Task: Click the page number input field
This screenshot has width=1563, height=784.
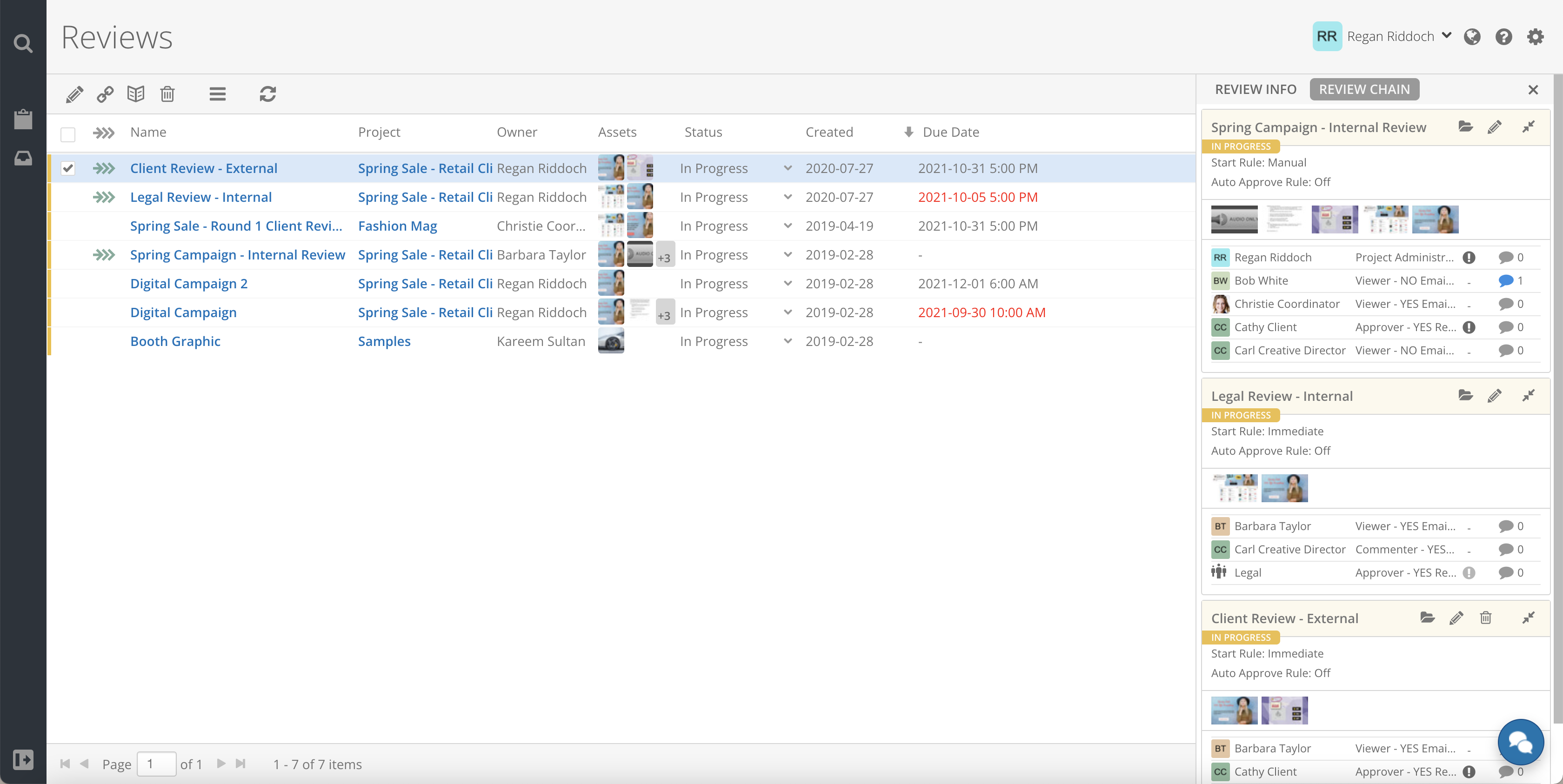Action: (157, 764)
